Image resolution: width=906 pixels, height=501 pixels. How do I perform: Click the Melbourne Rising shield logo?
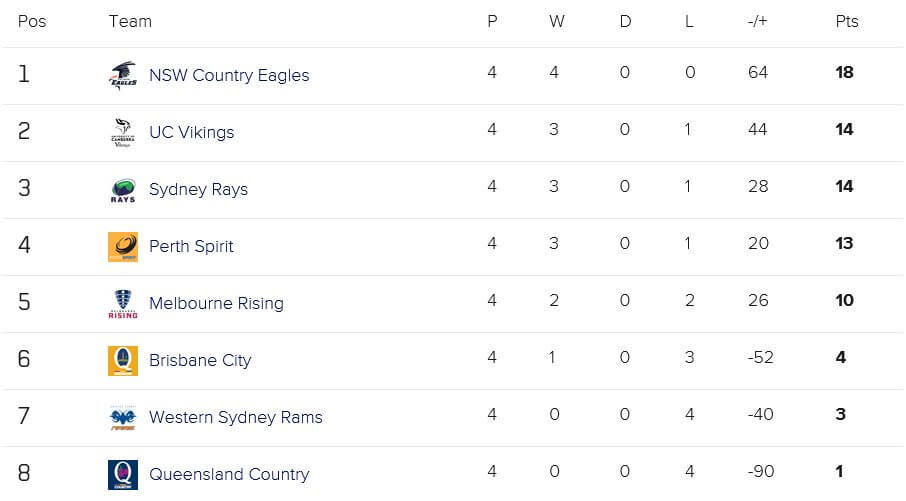click(x=123, y=303)
